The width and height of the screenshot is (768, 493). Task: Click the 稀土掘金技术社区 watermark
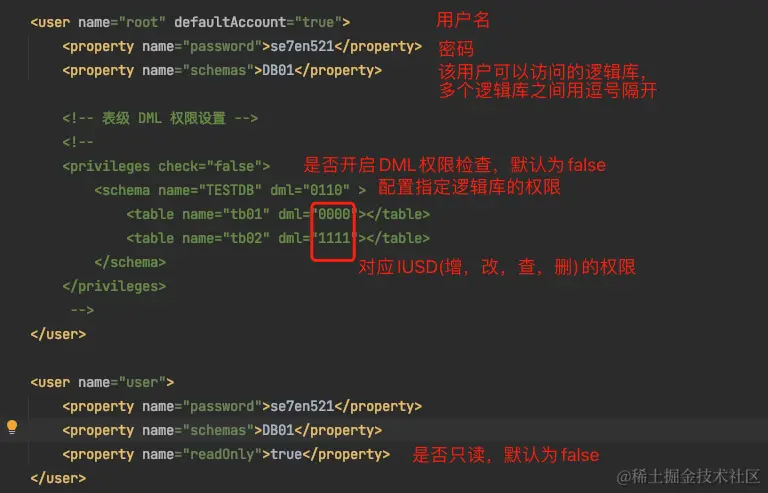tap(688, 476)
